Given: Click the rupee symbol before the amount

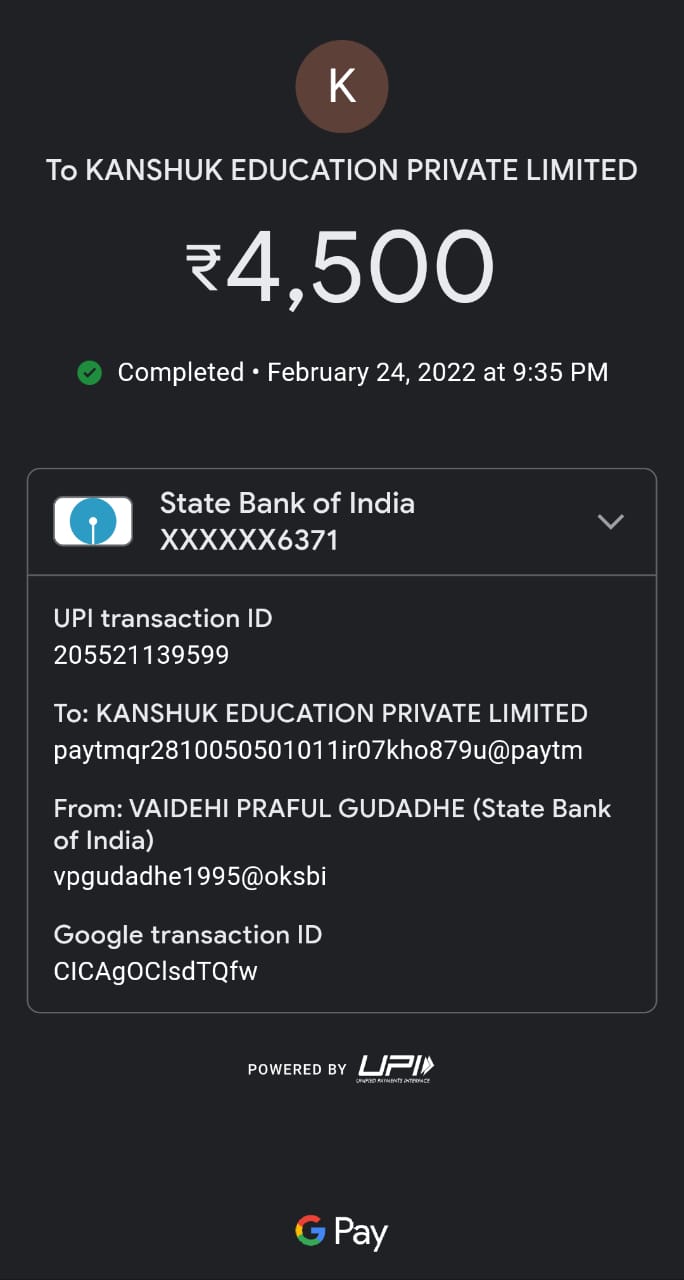Looking at the screenshot, I should (x=203, y=269).
